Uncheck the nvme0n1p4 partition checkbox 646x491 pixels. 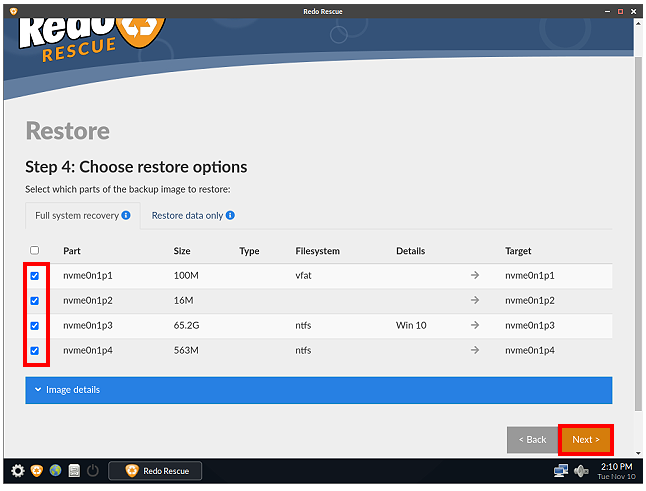(35, 351)
